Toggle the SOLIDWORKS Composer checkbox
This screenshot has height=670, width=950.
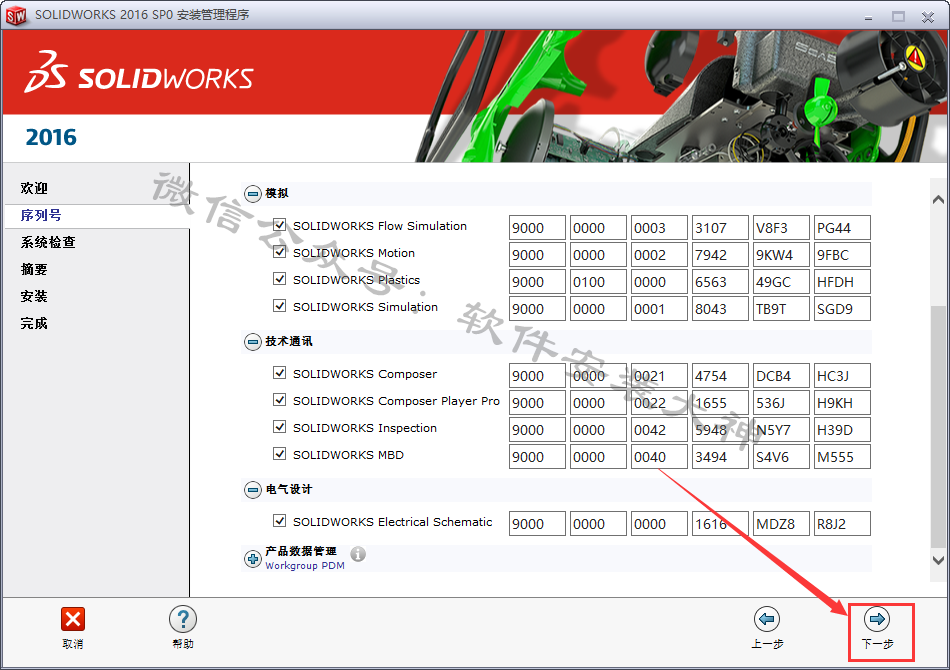279,373
